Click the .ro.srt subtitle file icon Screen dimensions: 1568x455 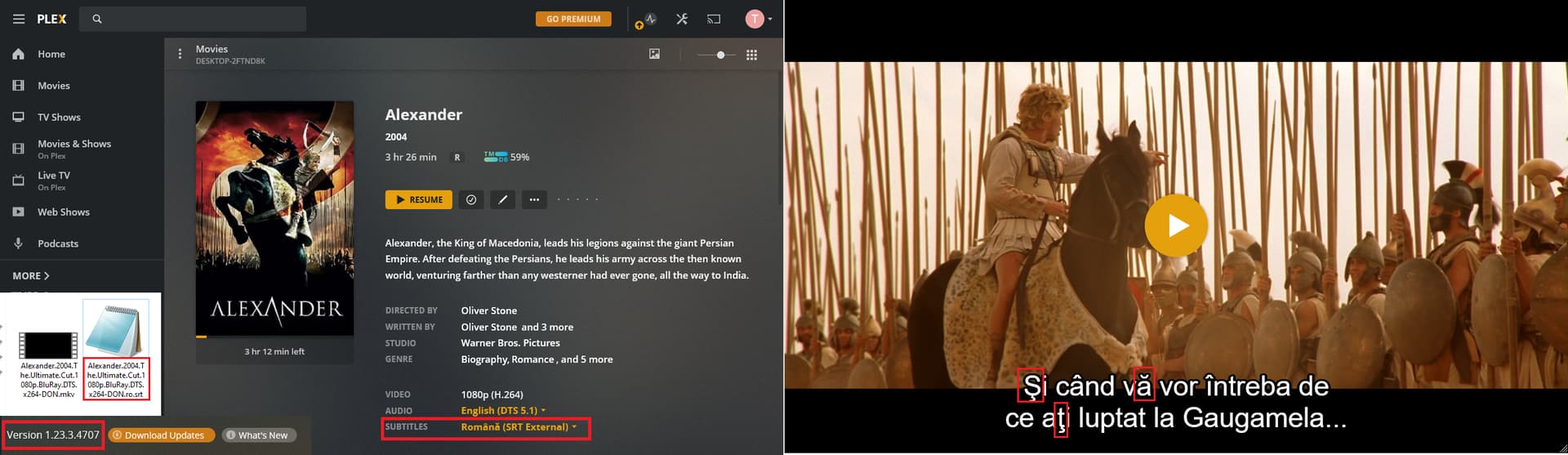(x=116, y=329)
